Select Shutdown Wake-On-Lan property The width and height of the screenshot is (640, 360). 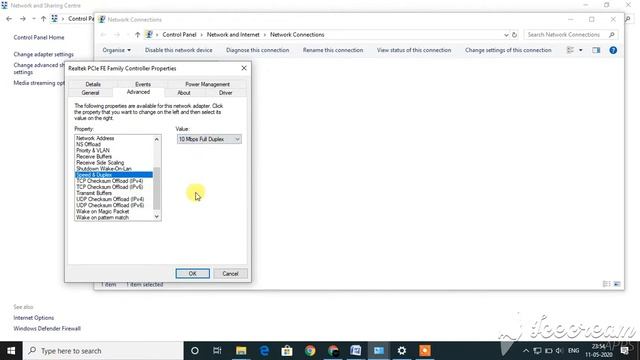(104, 169)
